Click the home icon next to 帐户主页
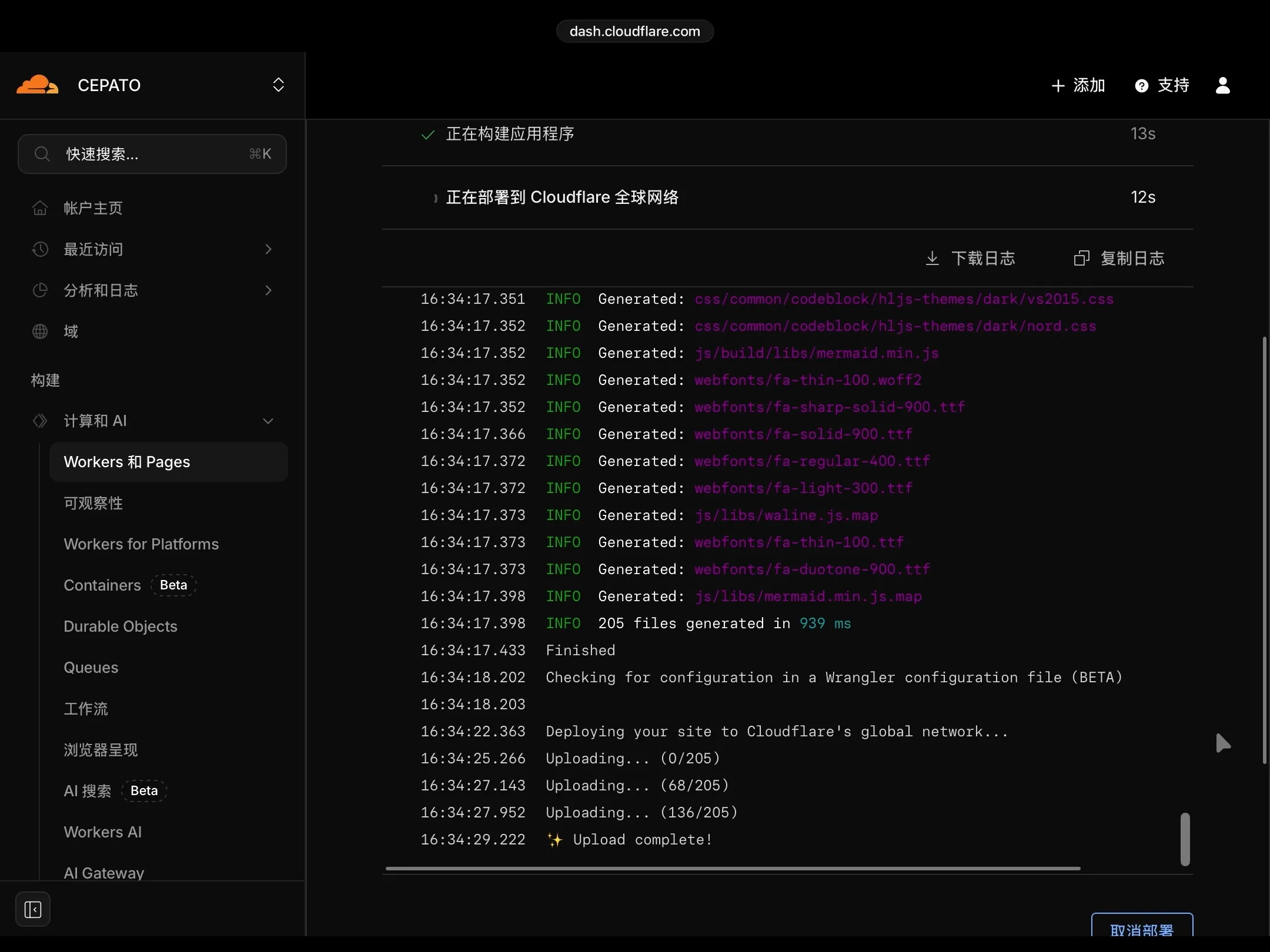This screenshot has width=1270, height=952. coord(39,207)
